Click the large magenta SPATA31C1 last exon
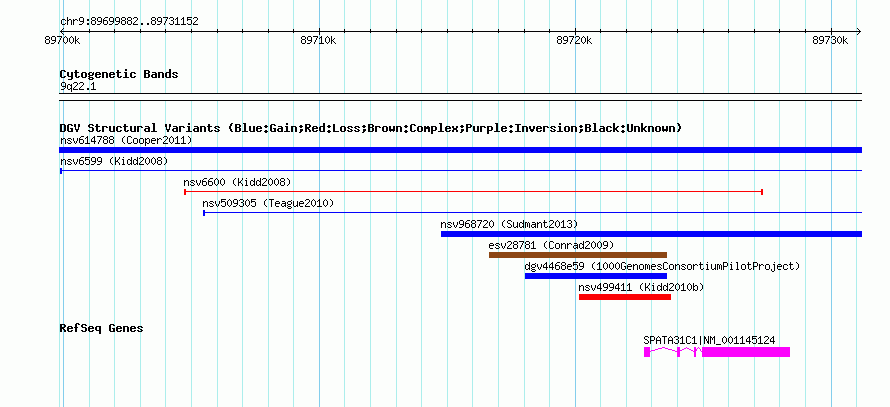Image resolution: width=890 pixels, height=407 pixels. tap(746, 352)
